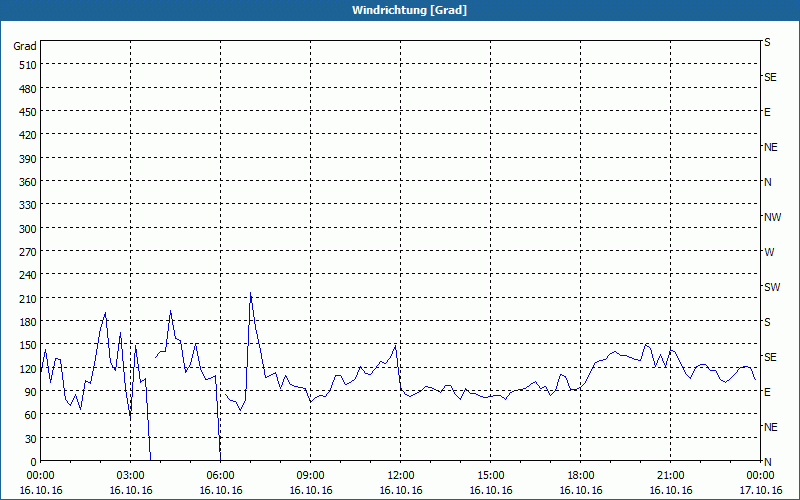
Task: Pick the "180" y-axis value
Action: 29,322
